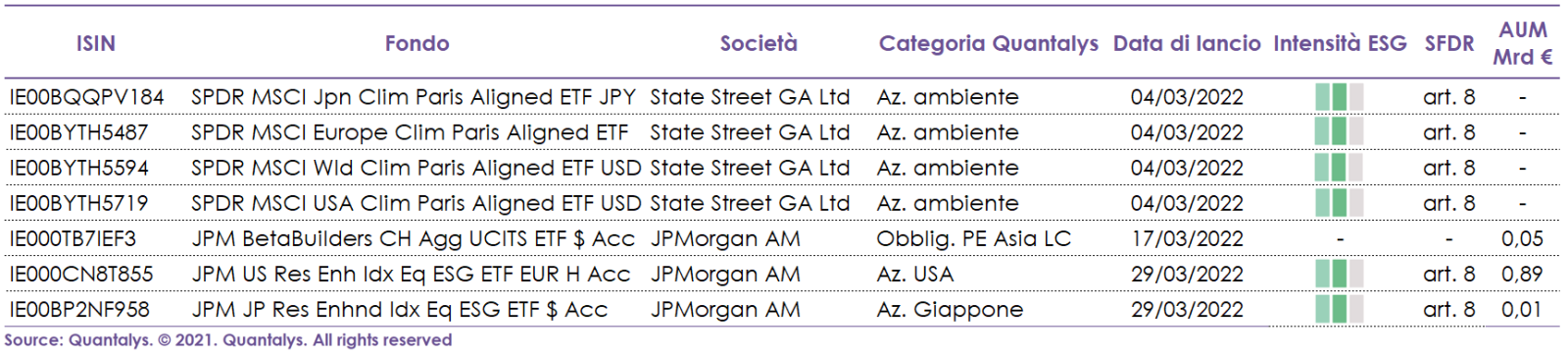The image size is (1568, 355).
Task: Click ESG intensity bars for SPDR Wld ETF
Action: click(x=1339, y=168)
